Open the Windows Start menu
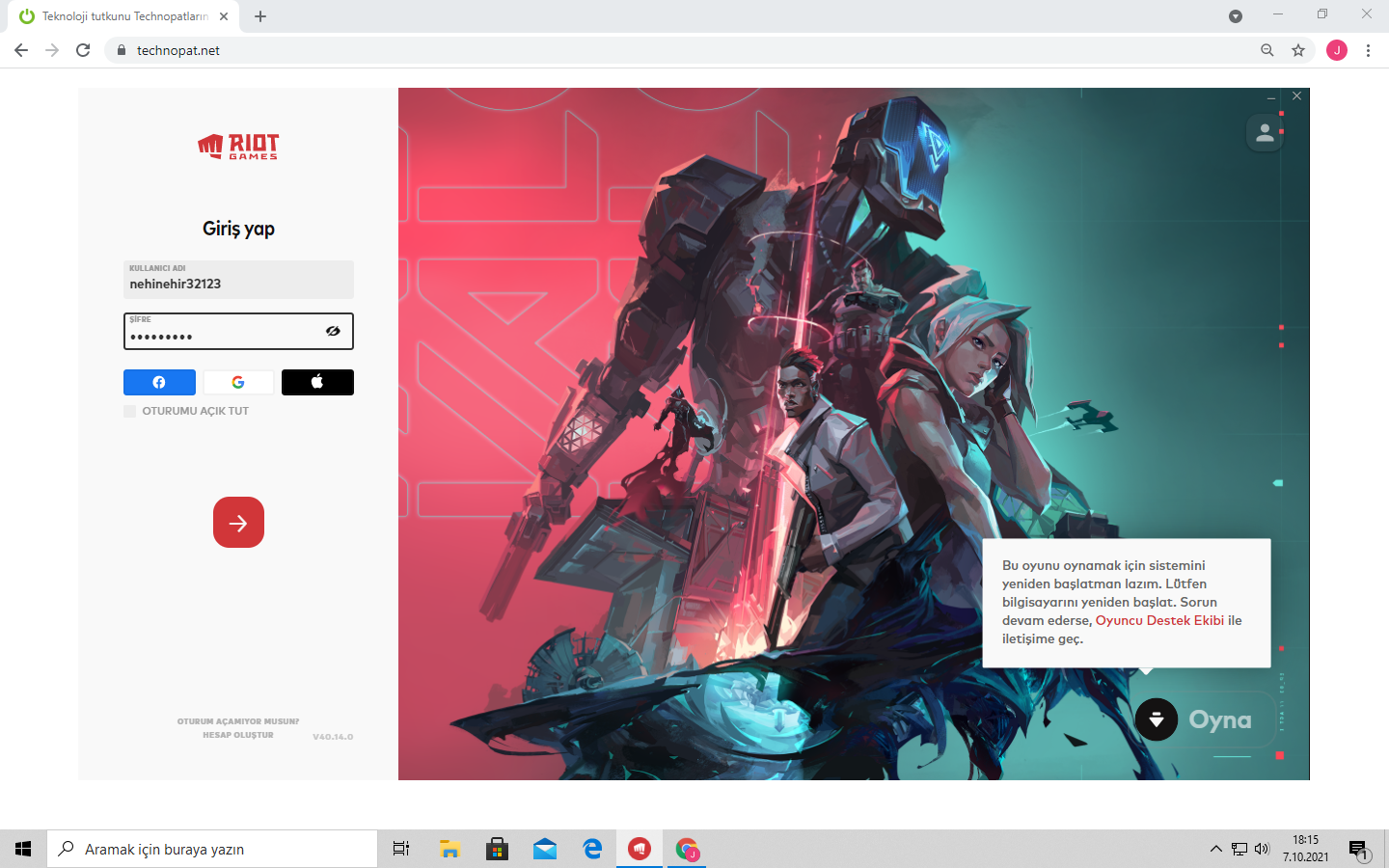 23,849
